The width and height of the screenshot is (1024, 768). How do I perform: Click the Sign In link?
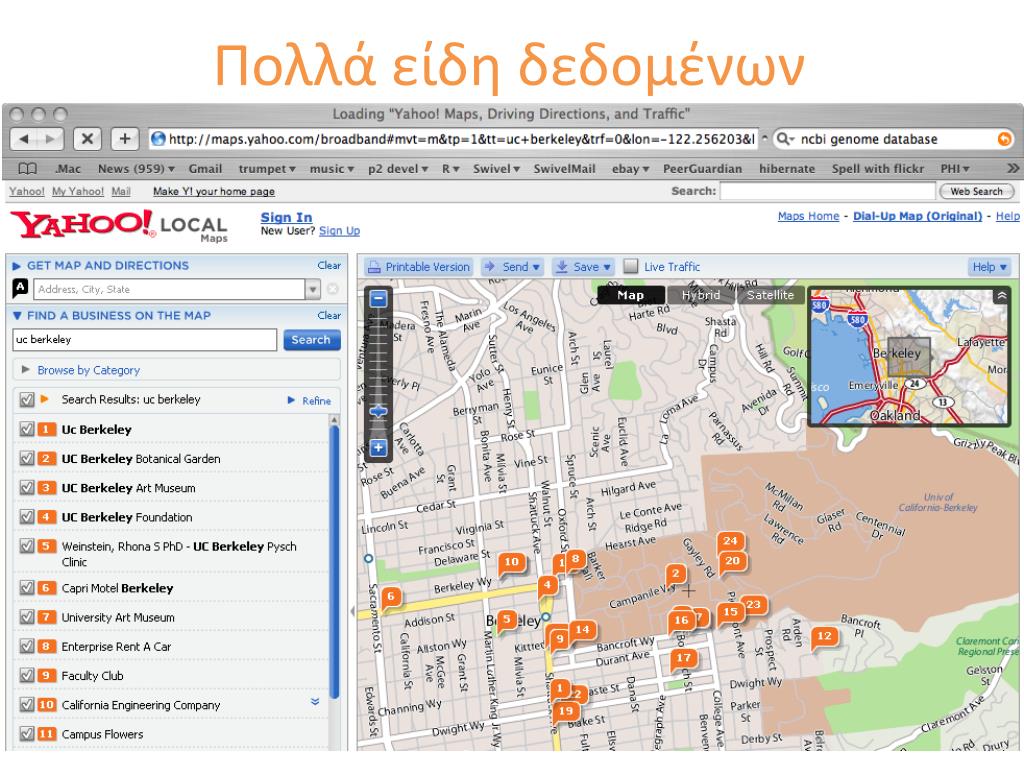tap(286, 217)
